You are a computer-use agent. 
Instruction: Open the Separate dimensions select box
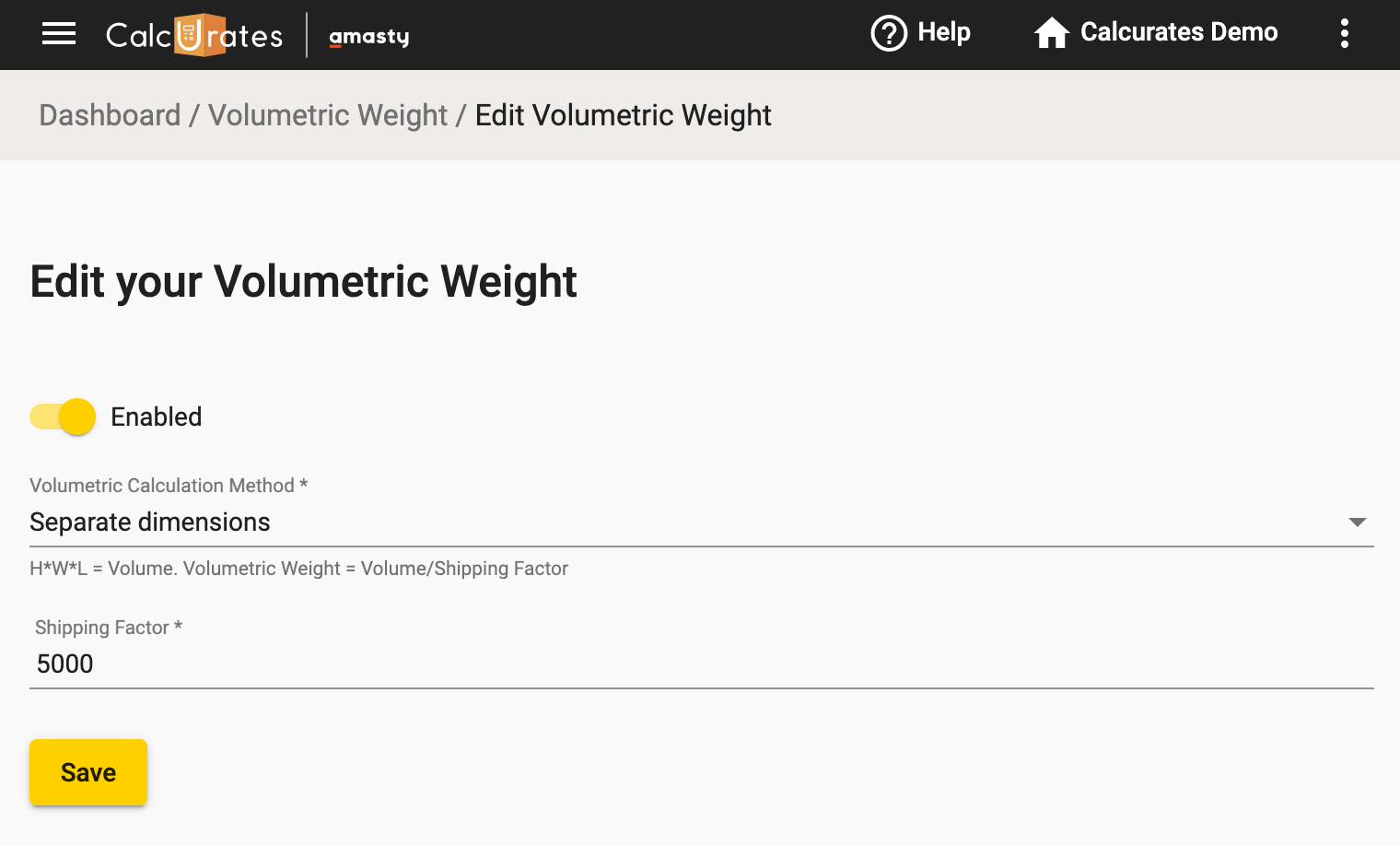point(702,523)
